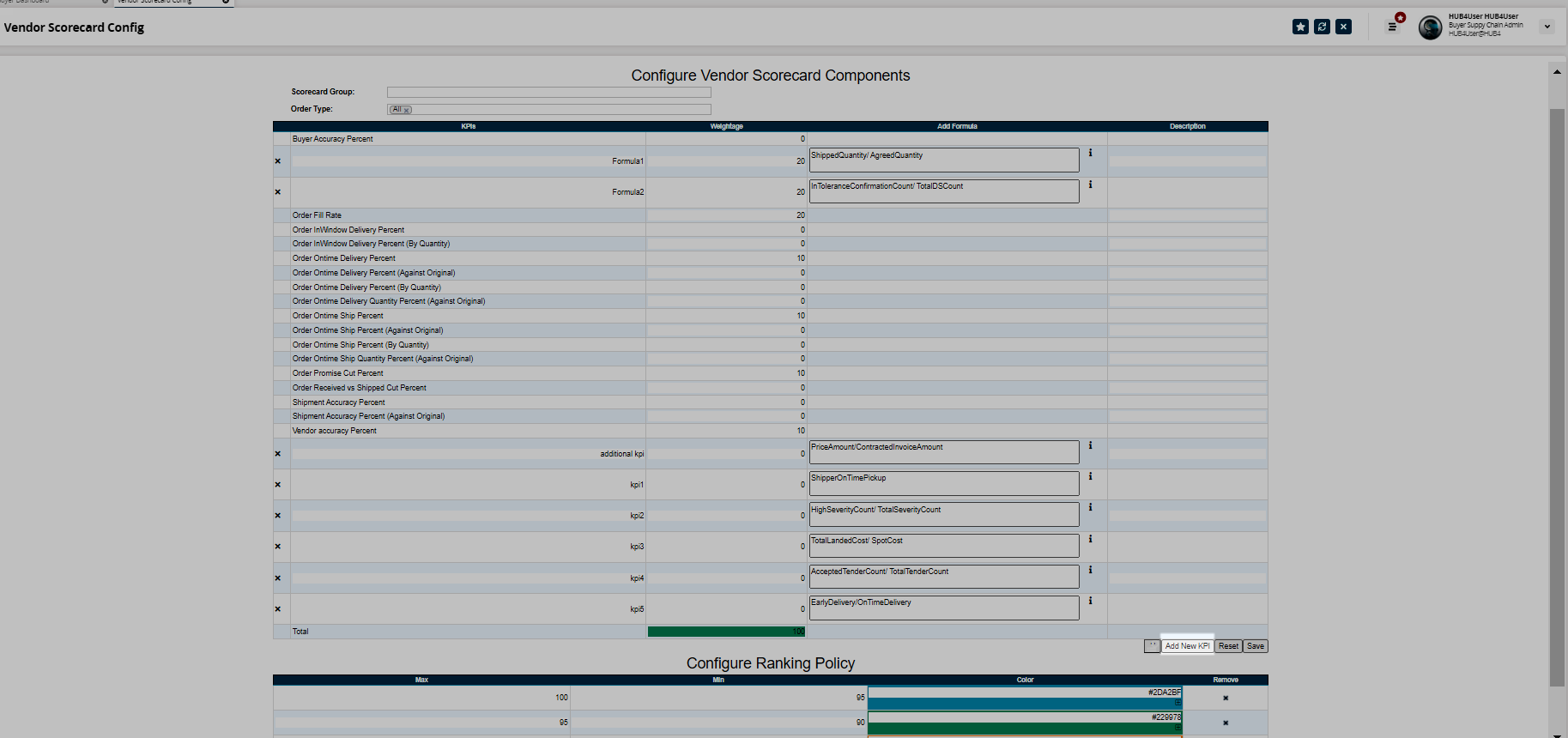This screenshot has width=1568, height=738.
Task: Open the Scorecard Group dropdown
Action: (x=548, y=92)
